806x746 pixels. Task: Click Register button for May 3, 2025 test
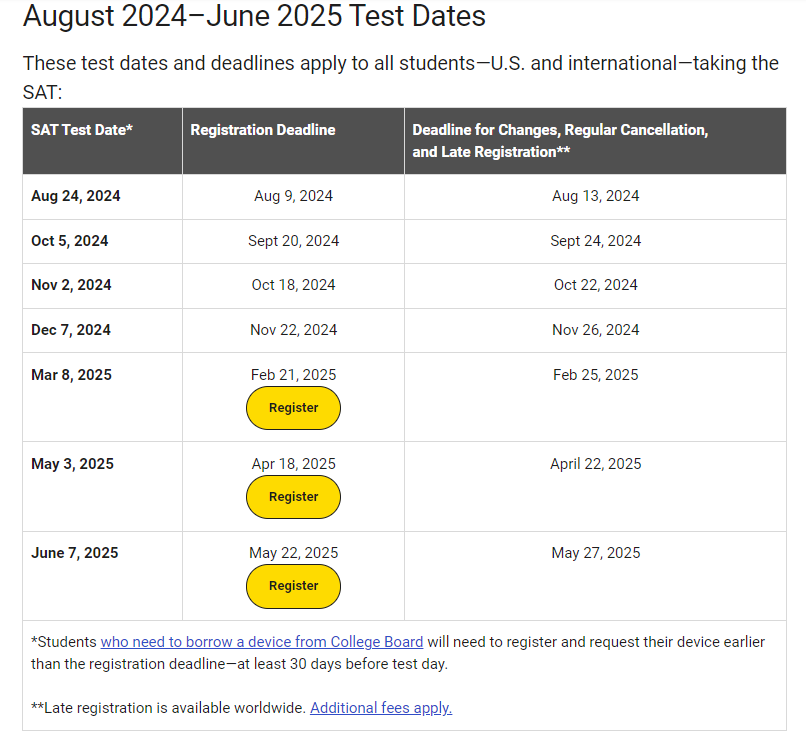(293, 497)
